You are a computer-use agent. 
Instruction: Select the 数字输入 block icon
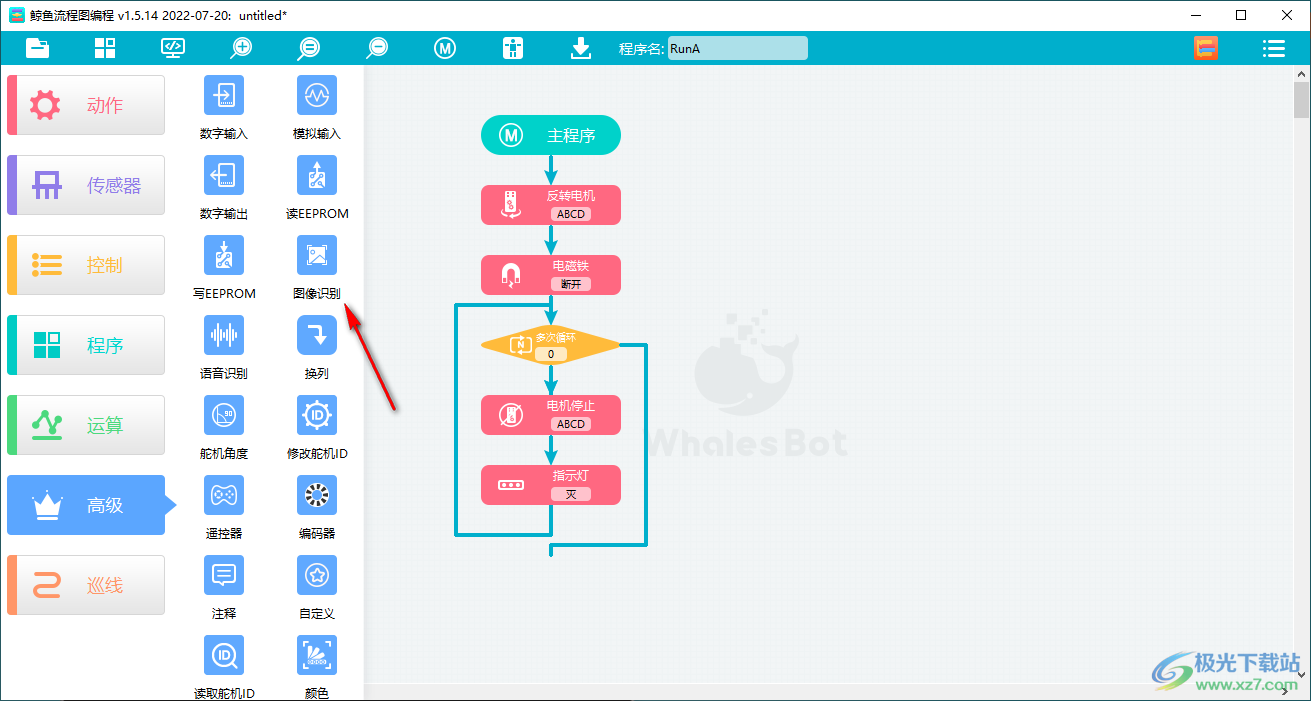click(223, 95)
